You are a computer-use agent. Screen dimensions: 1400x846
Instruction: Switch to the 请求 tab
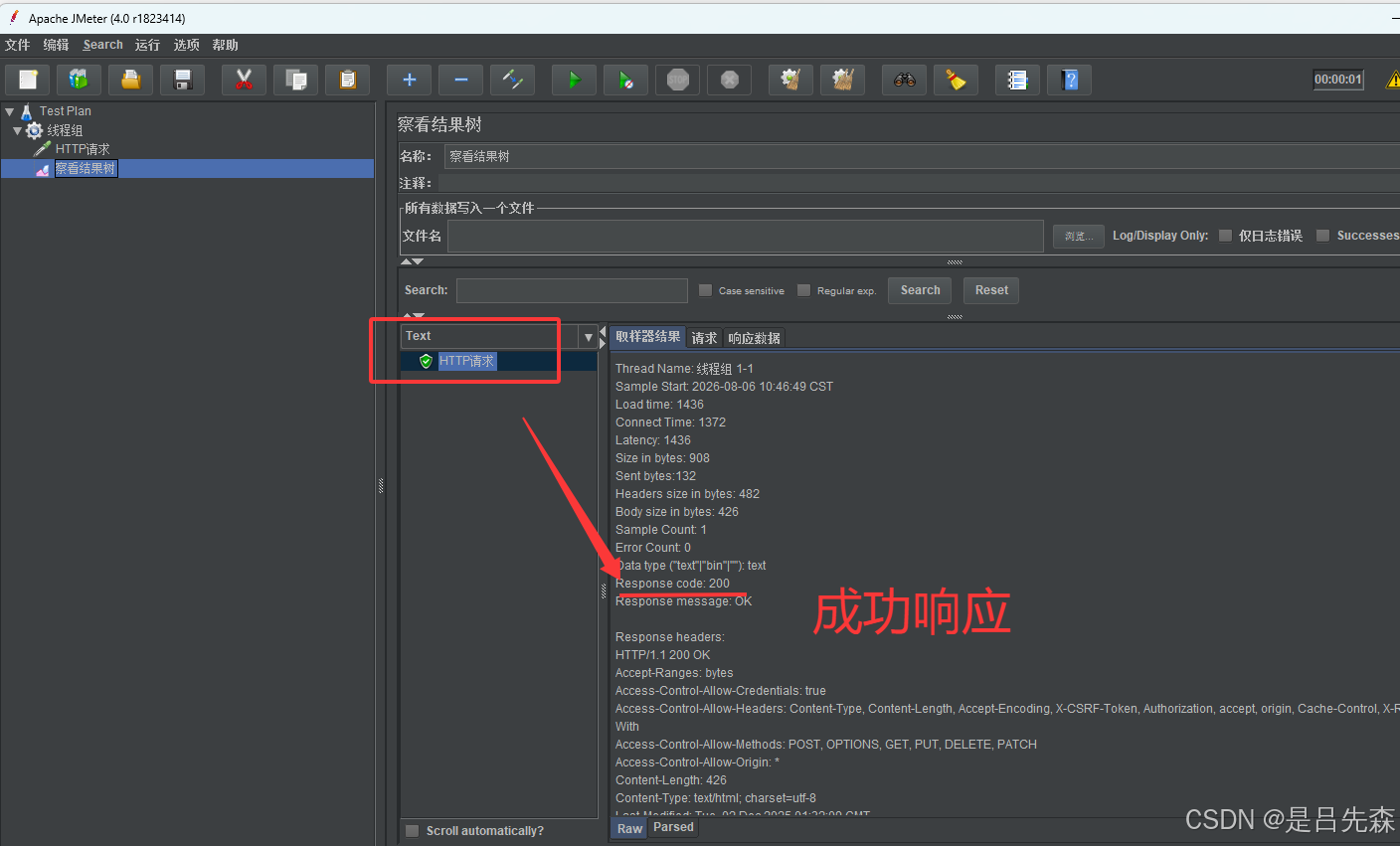tap(704, 338)
